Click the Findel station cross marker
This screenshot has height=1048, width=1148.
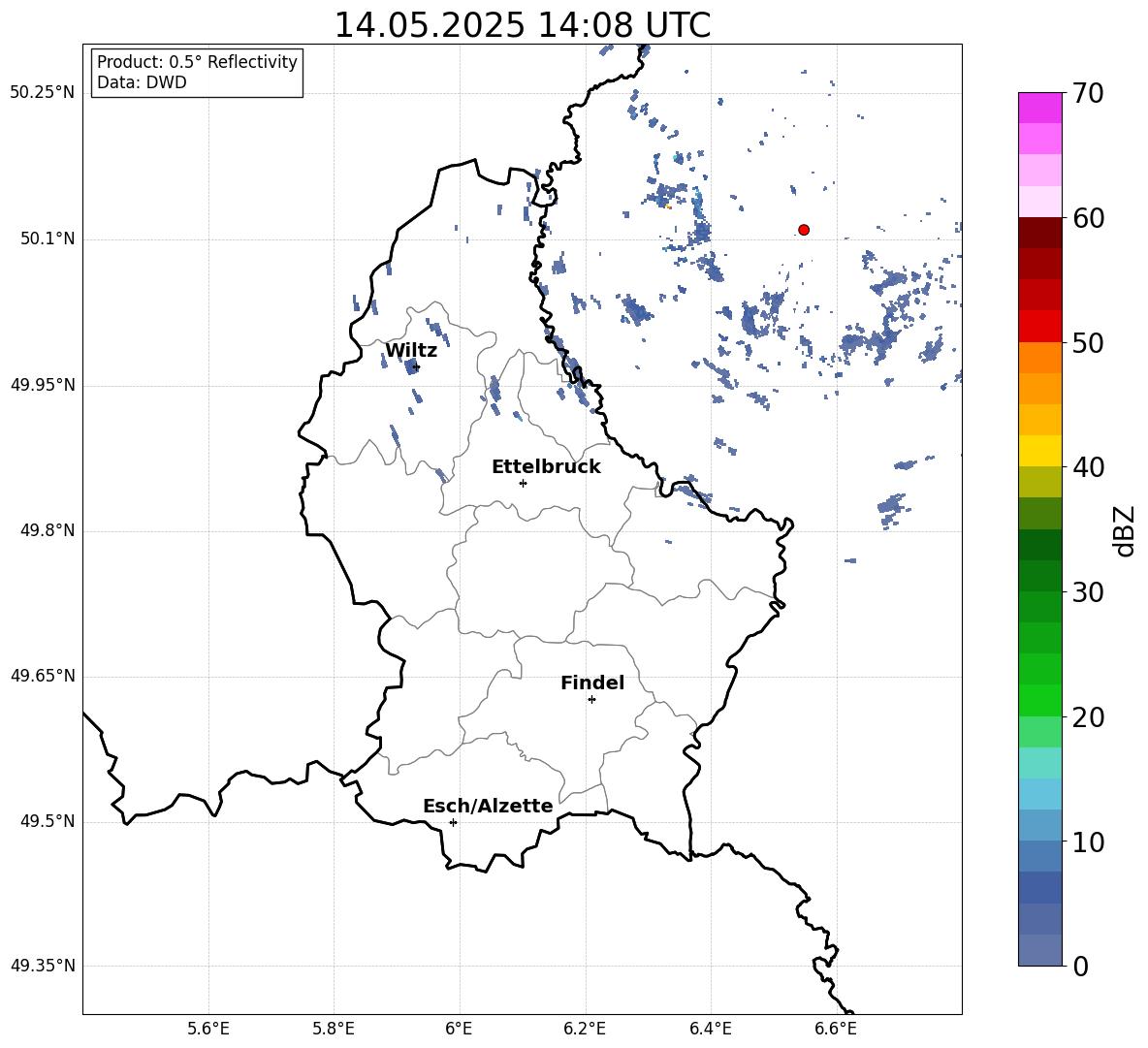(591, 700)
